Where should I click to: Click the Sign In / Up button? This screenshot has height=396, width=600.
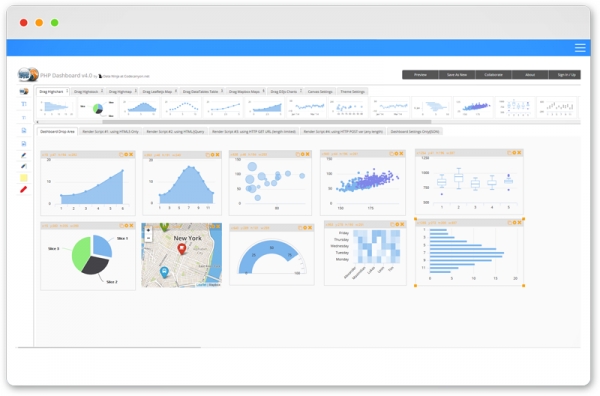[566, 75]
